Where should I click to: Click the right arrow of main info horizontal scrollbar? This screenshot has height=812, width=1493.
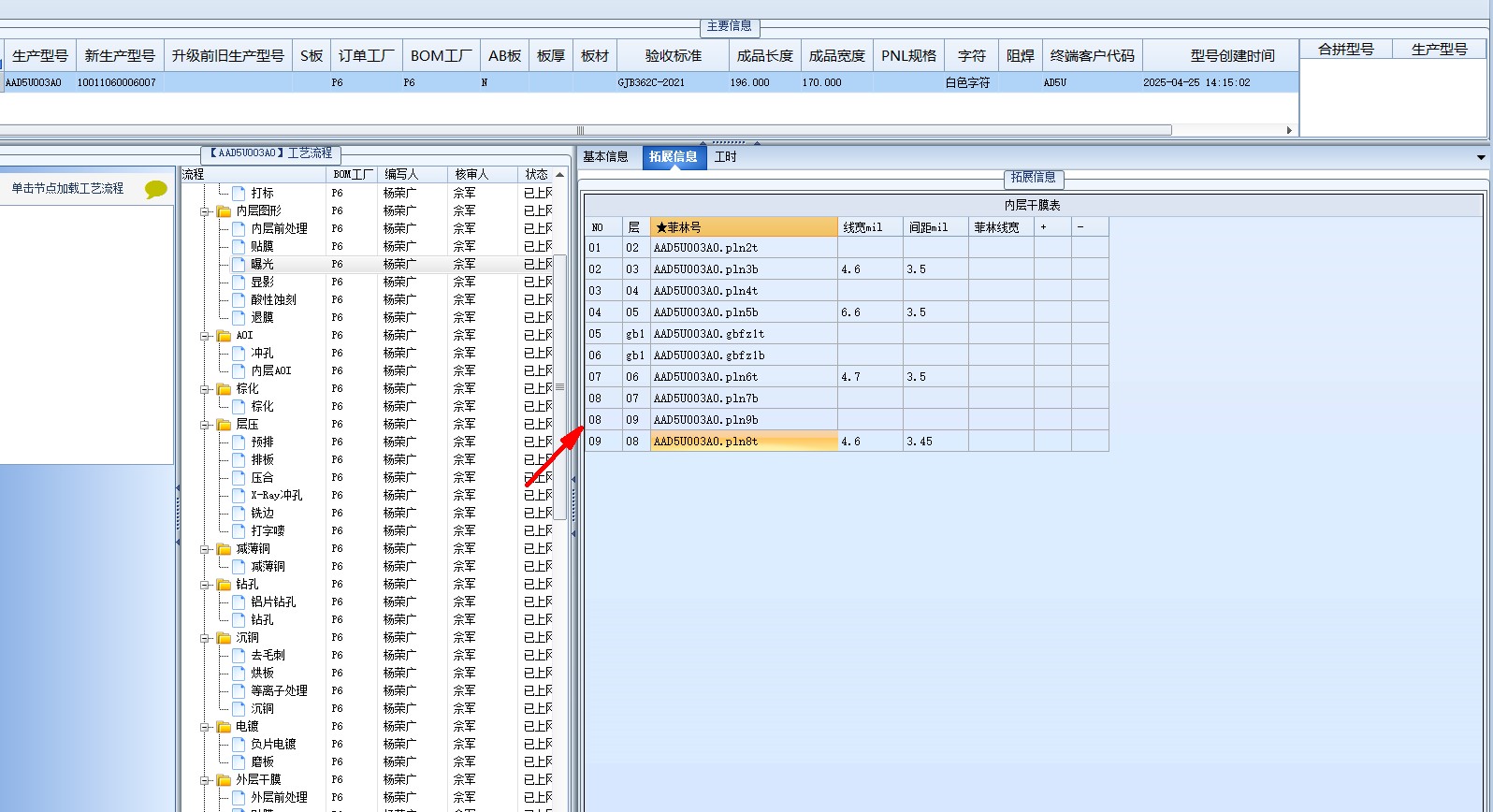point(1289,130)
